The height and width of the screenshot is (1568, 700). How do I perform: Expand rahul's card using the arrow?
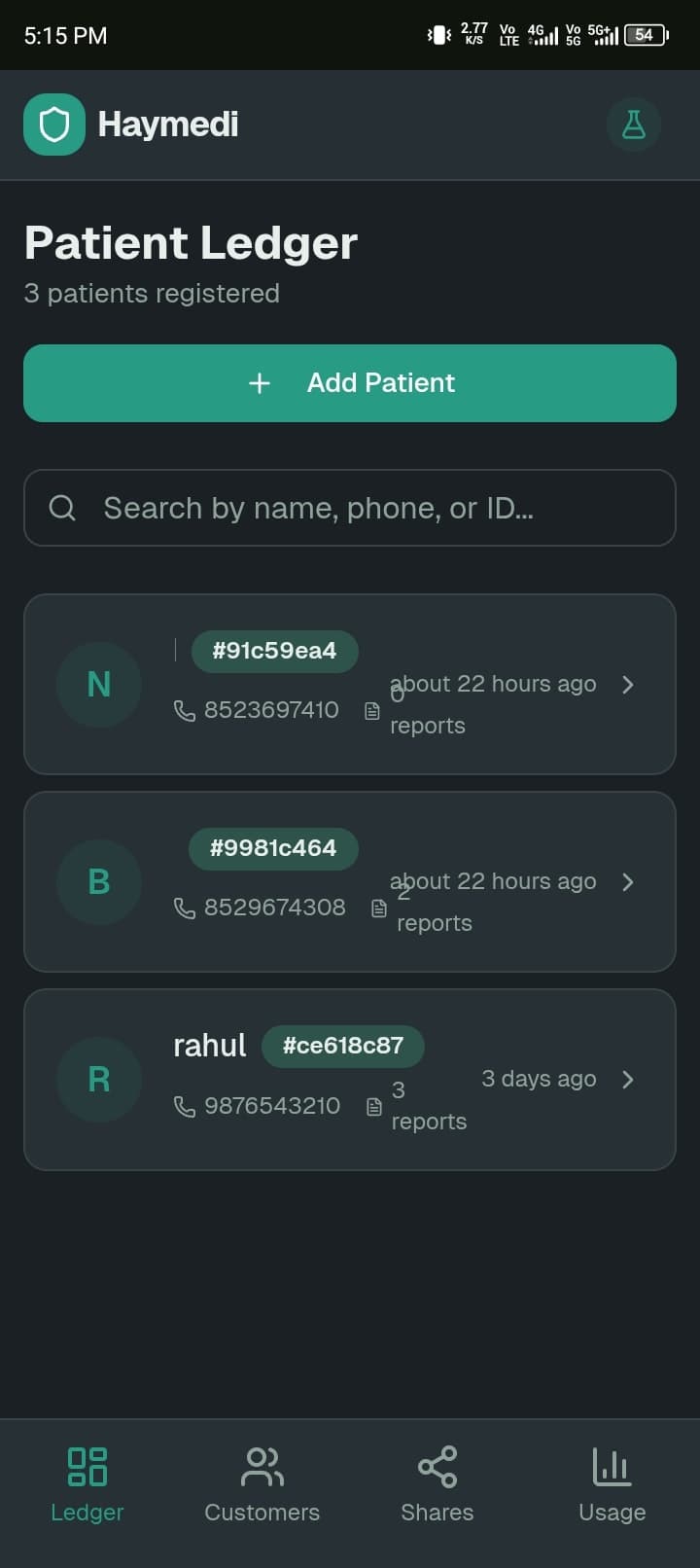pos(628,1080)
